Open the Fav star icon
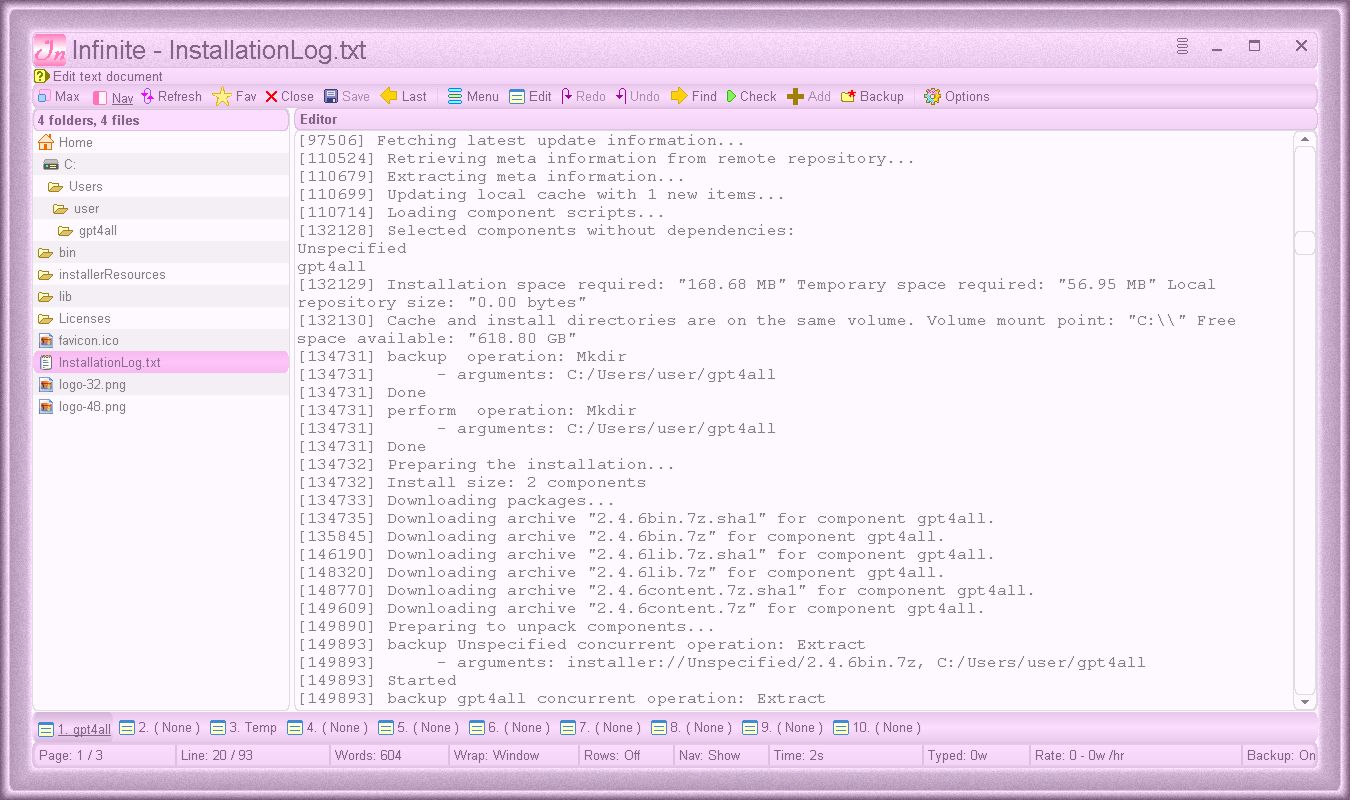1350x800 pixels. coord(222,96)
